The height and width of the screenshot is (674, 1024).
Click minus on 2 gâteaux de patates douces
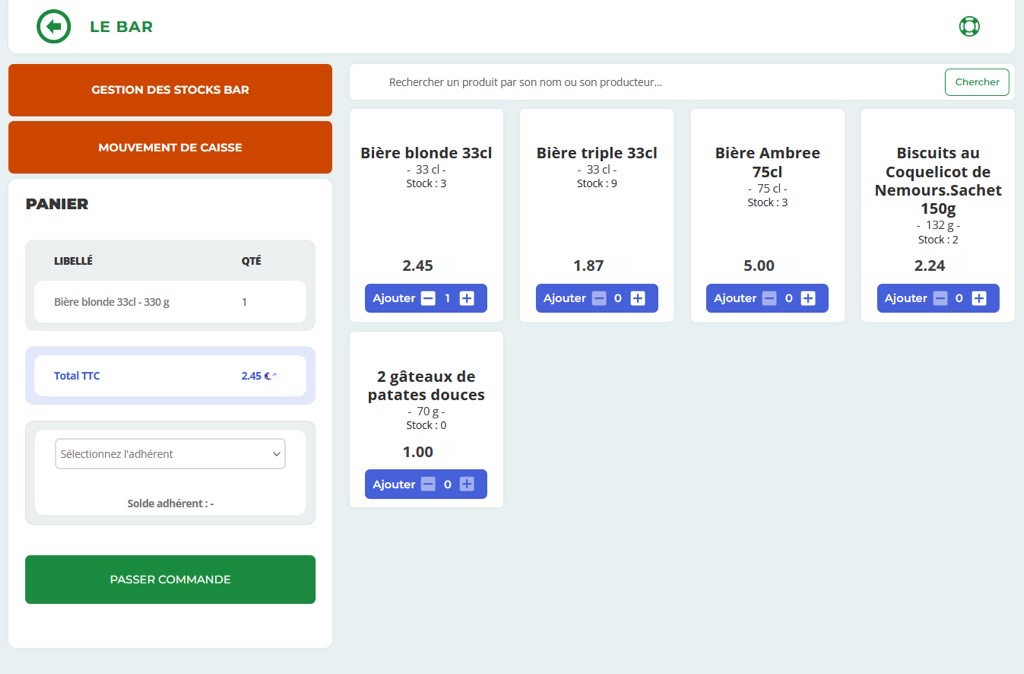pyautogui.click(x=428, y=484)
